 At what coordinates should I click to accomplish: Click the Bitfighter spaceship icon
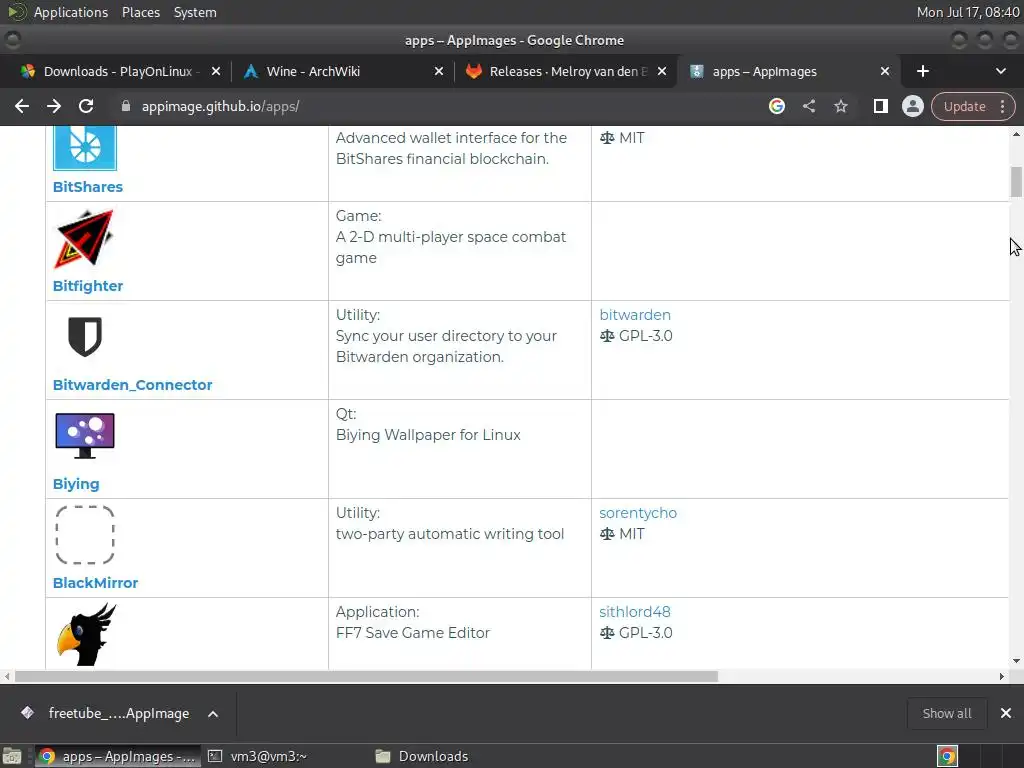pos(84,239)
